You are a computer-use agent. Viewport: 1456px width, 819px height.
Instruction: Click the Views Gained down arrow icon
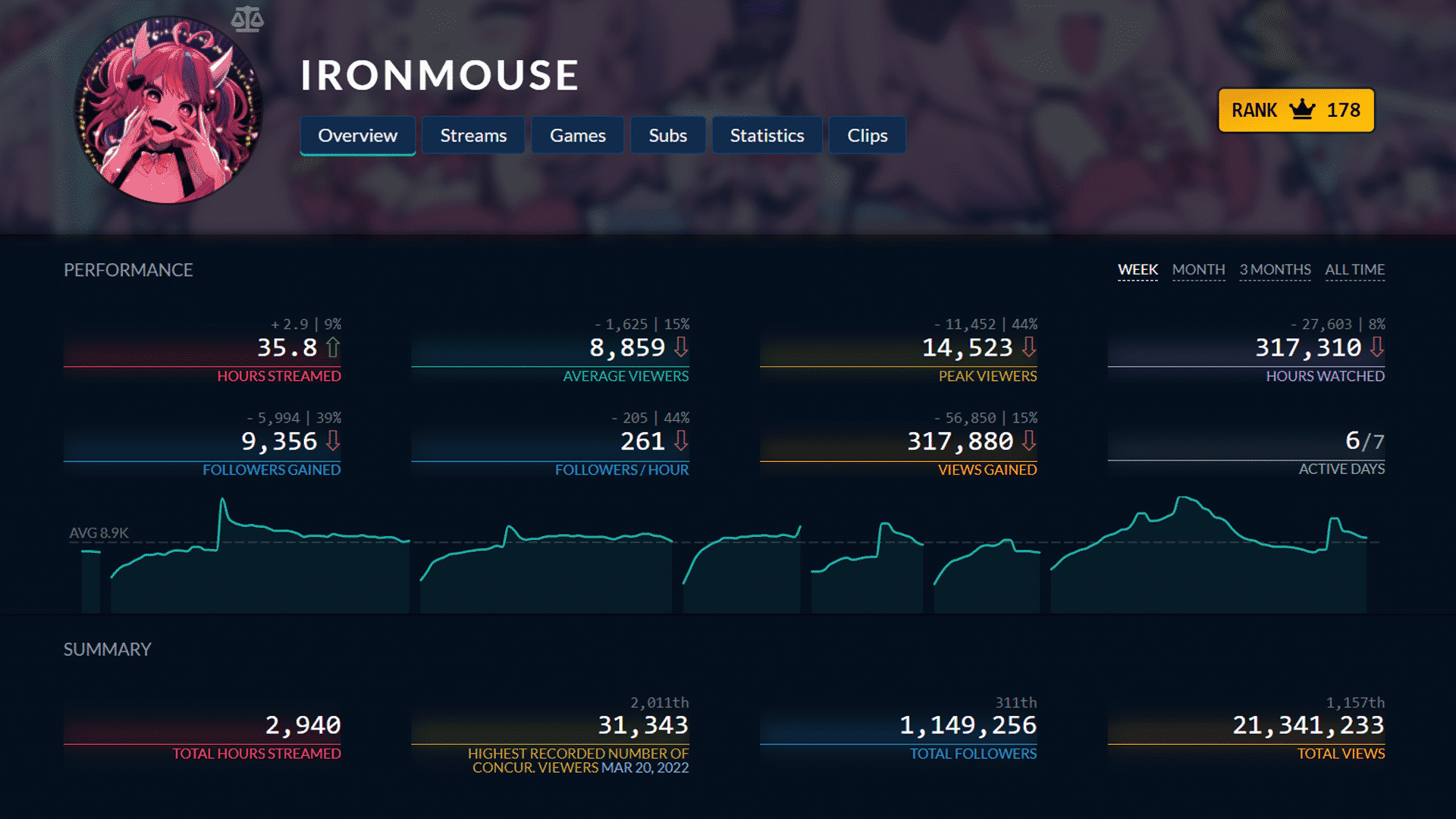1029,441
